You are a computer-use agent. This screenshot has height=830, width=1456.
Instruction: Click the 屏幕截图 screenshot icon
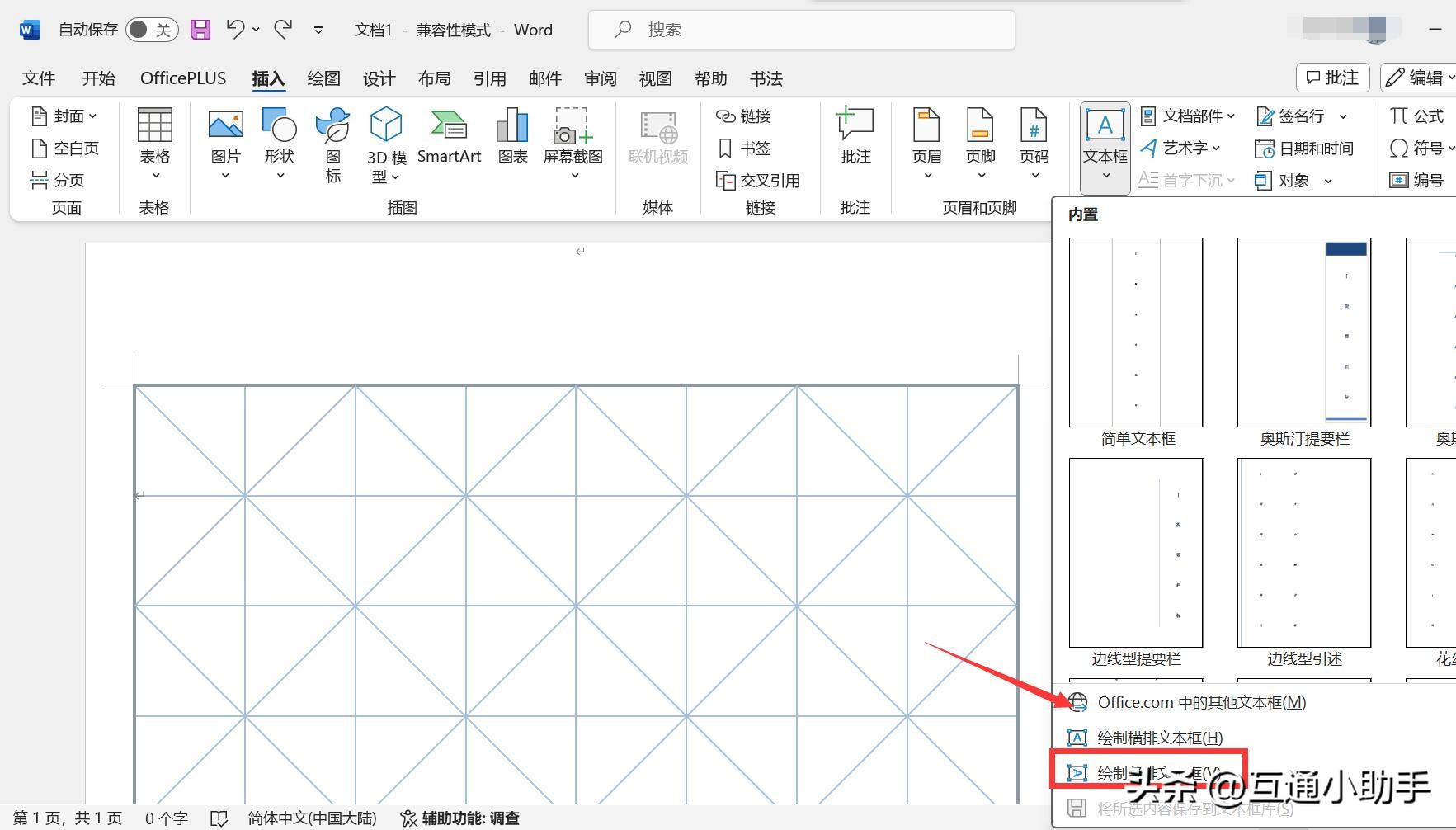tap(573, 126)
